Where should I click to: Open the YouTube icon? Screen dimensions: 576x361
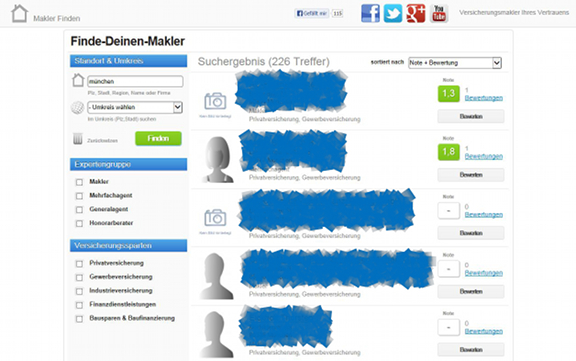(439, 13)
